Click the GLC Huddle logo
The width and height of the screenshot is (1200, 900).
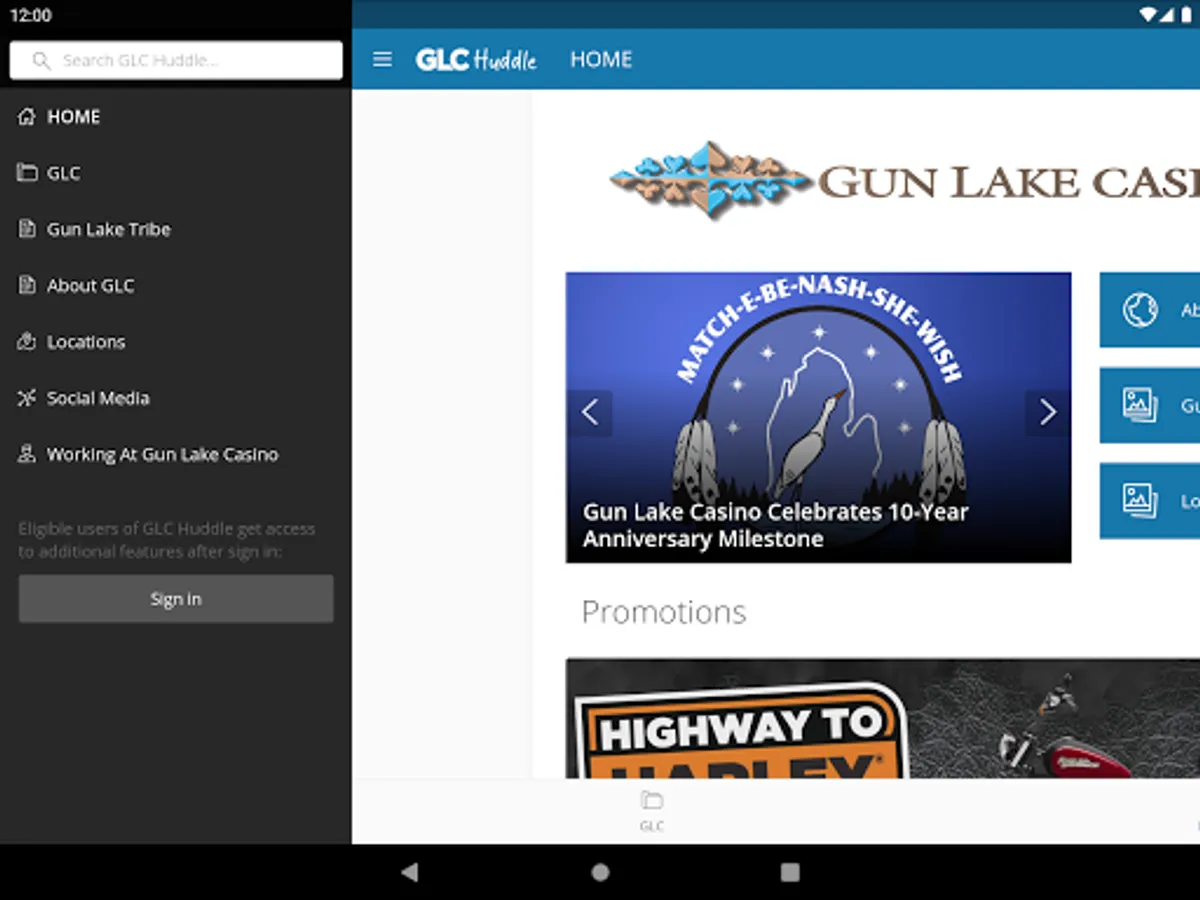[476, 60]
